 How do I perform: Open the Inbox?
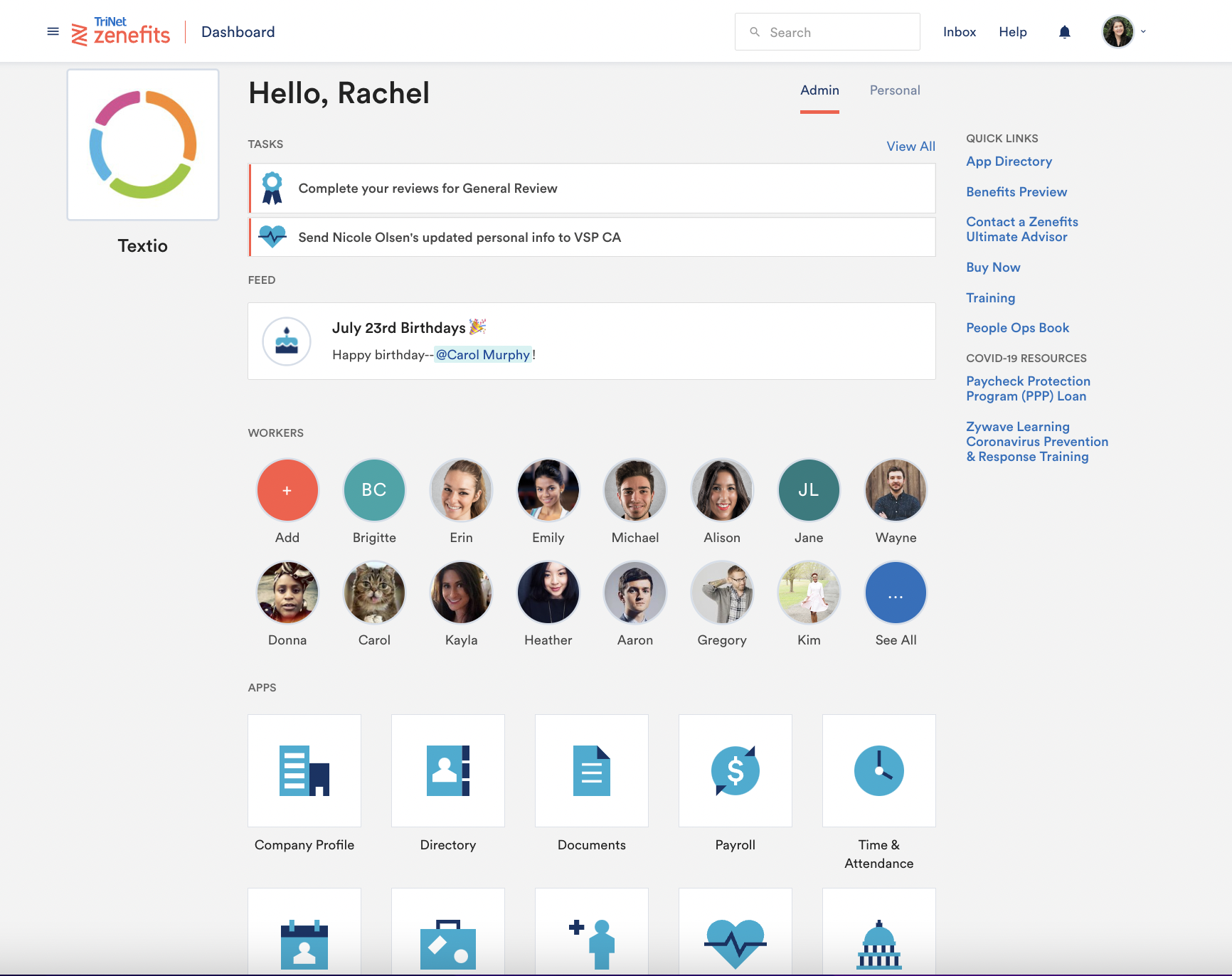tap(960, 31)
